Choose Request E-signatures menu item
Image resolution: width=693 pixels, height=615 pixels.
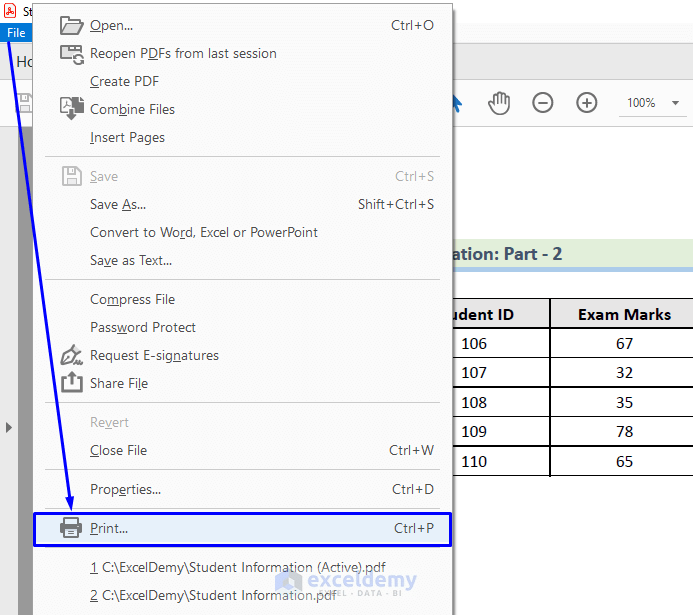pyautogui.click(x=243, y=355)
